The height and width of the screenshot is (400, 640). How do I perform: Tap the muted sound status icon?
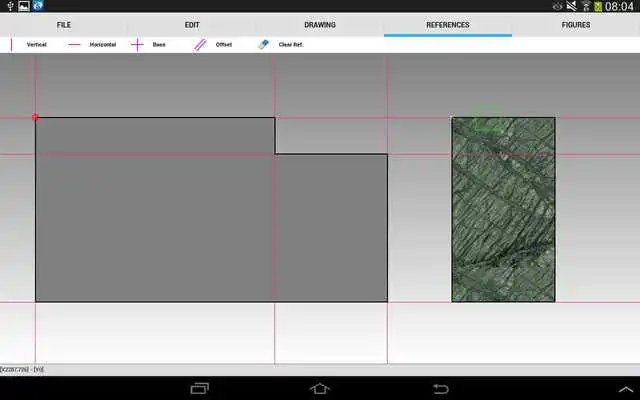[x=571, y=6]
